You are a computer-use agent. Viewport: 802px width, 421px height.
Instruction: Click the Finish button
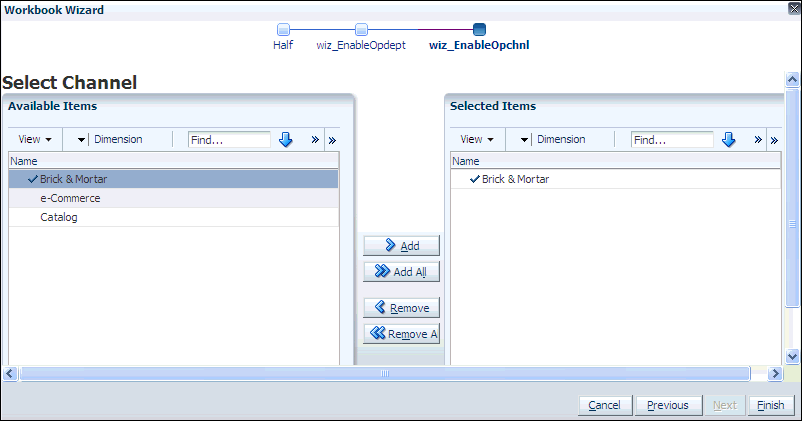pyautogui.click(x=771, y=405)
